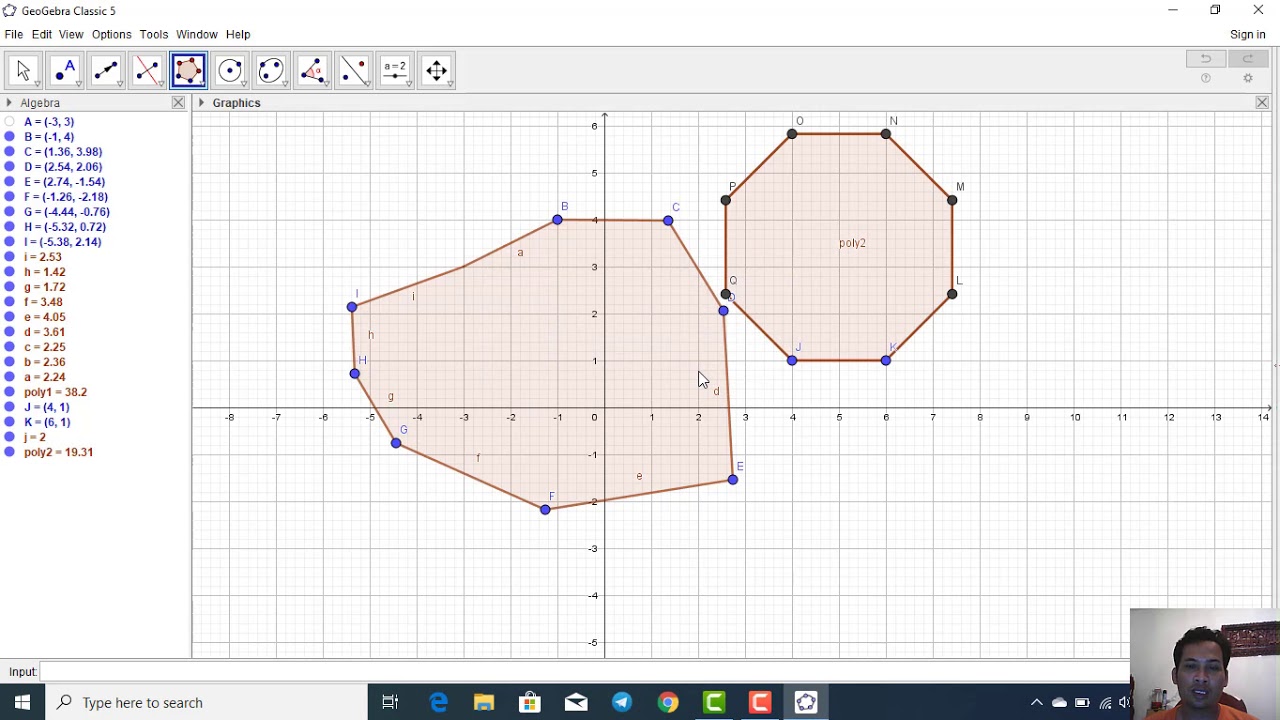The image size is (1280, 720).
Task: Hide poly2 = 19.31 using its circle
Action: (10, 452)
